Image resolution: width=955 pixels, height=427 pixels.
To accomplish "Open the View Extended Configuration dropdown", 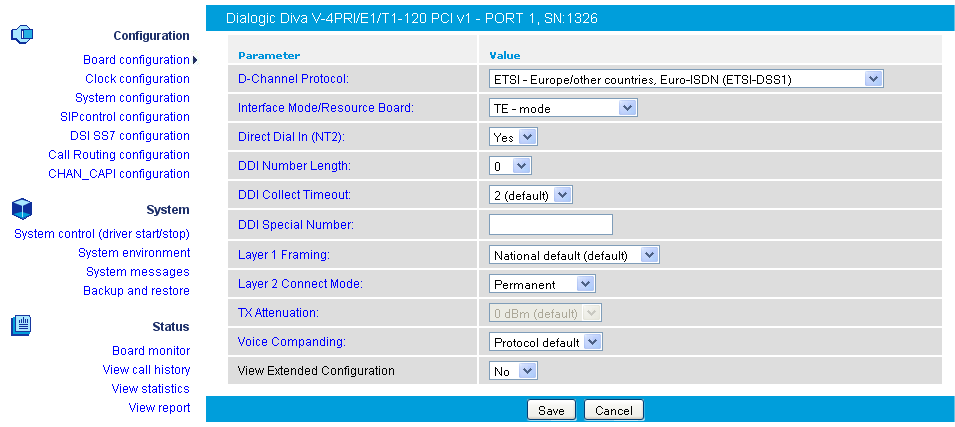I will (x=514, y=371).
